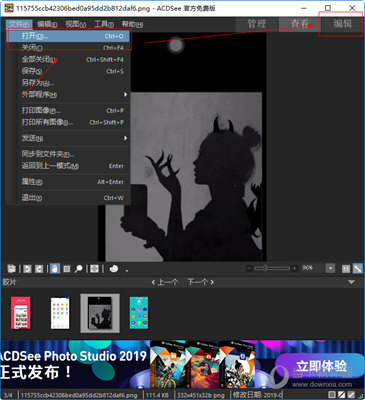Switch to the 编辑 mode tab
The width and height of the screenshot is (365, 400).
(342, 24)
